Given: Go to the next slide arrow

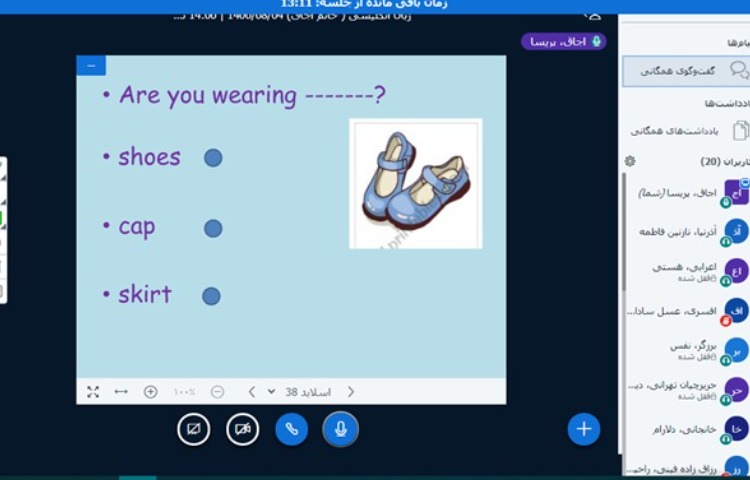Looking at the screenshot, I should 251,392.
